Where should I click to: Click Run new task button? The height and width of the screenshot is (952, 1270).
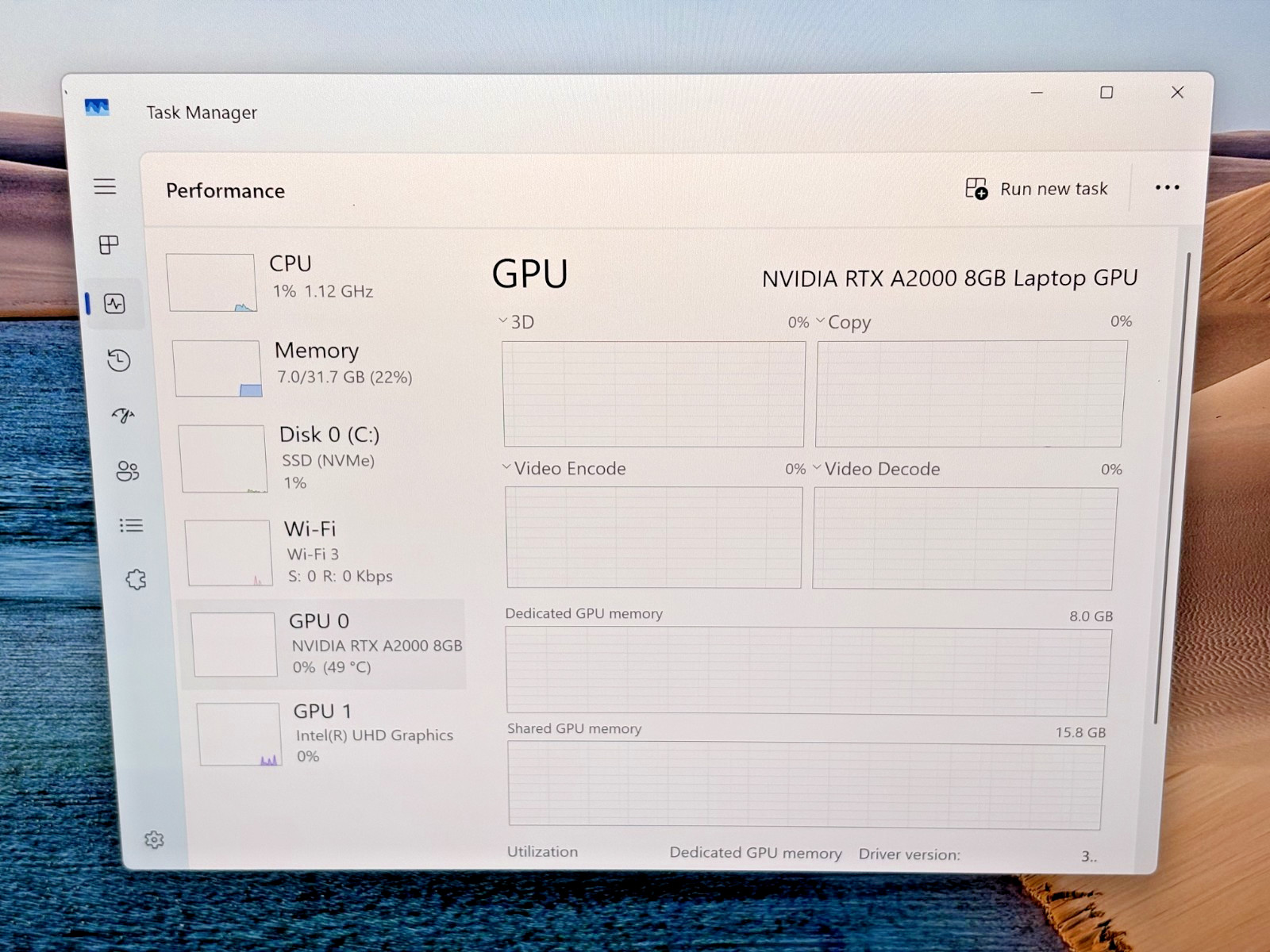1036,189
